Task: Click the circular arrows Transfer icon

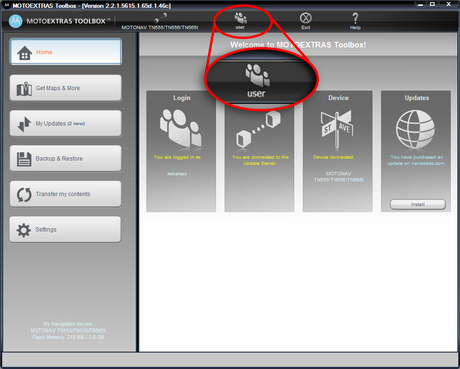Action: (x=24, y=195)
